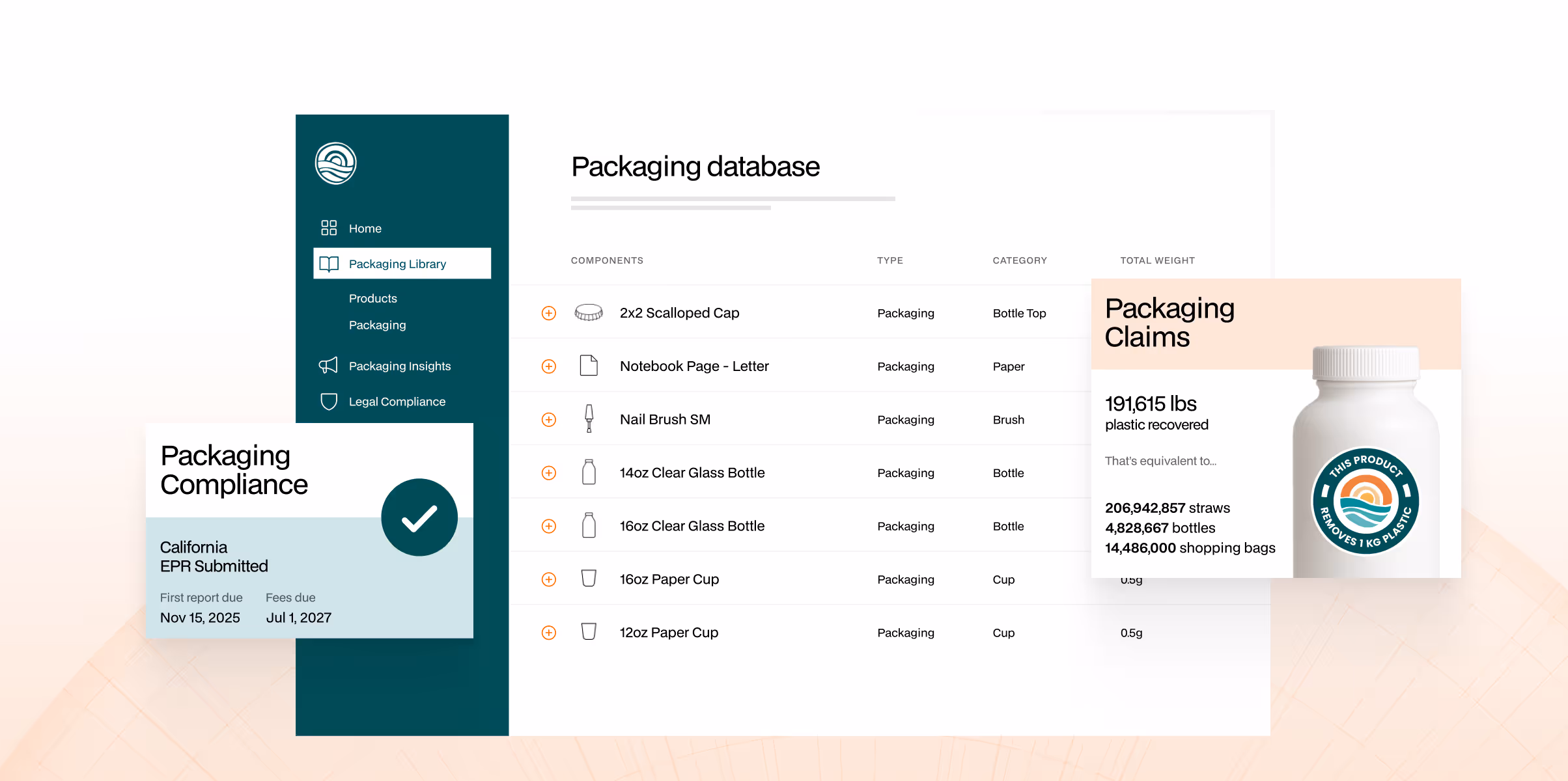Open the Products submenu item
This screenshot has height=781, width=1568.
coord(372,298)
